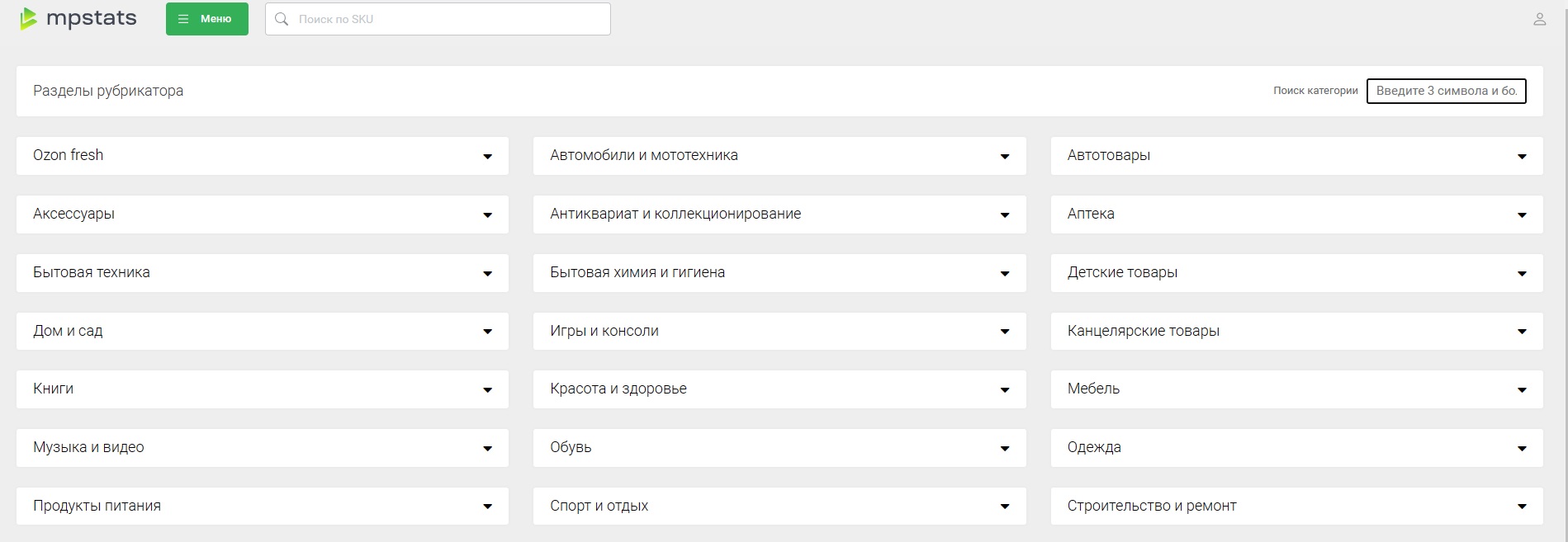Image resolution: width=1568 pixels, height=542 pixels.
Task: Expand Автомобили и мототехника dropdown arrow
Action: point(1004,156)
